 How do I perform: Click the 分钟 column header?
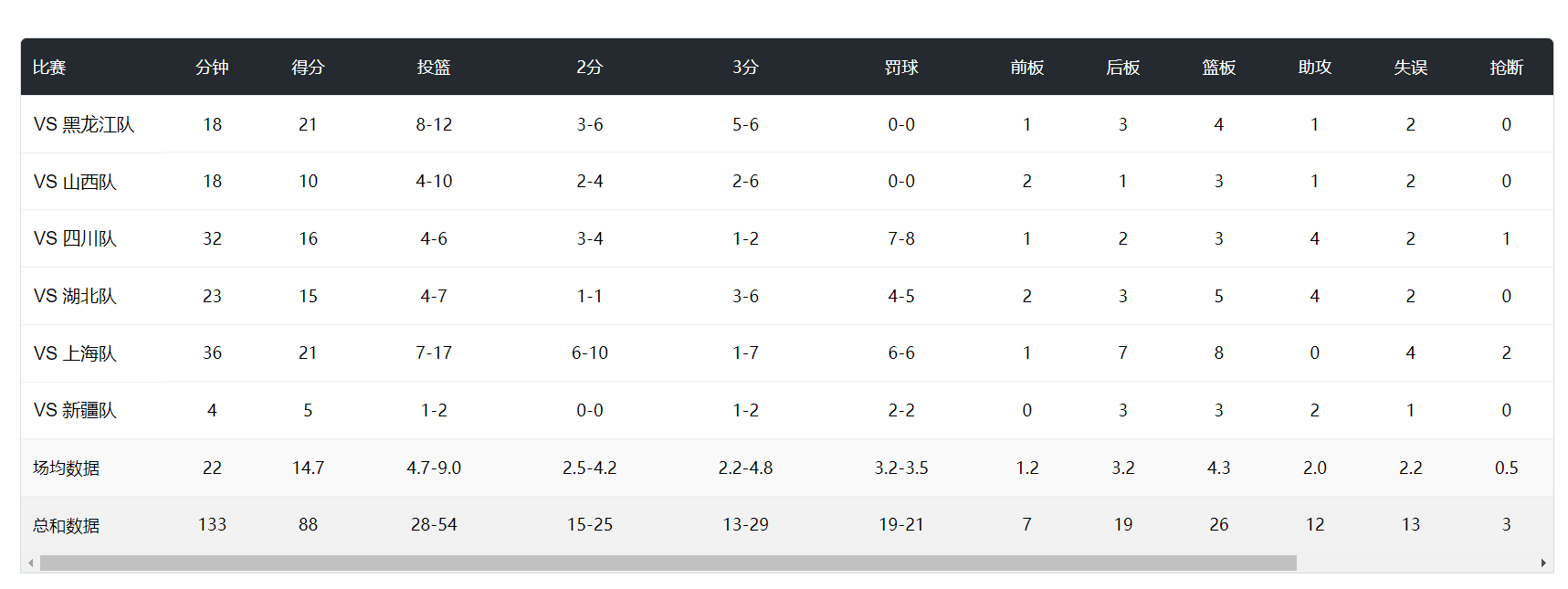pyautogui.click(x=212, y=68)
